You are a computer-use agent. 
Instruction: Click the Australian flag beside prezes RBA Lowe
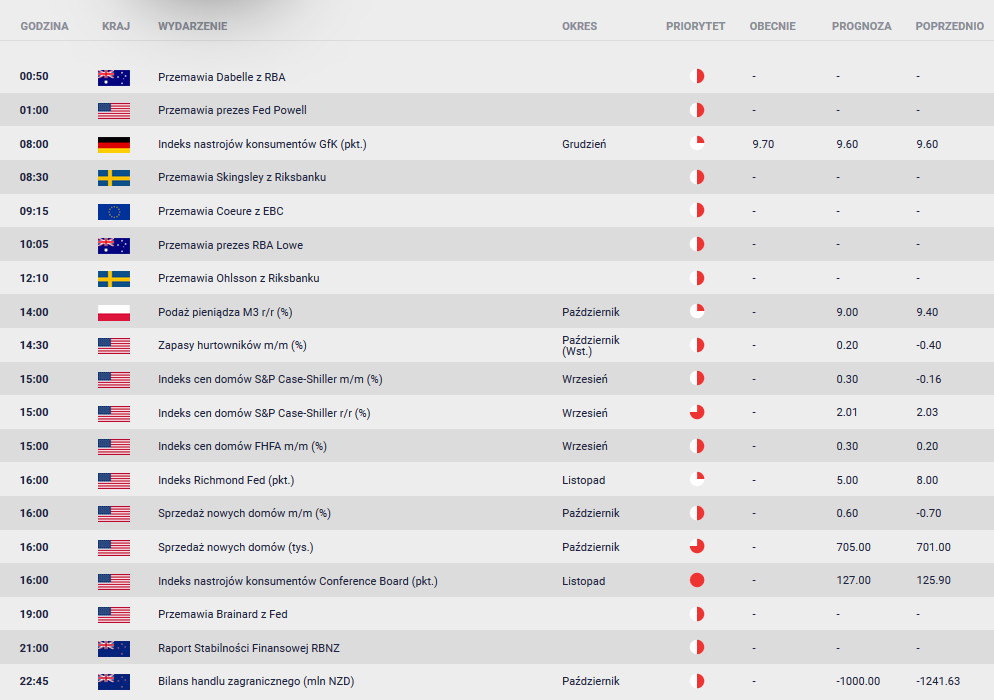click(113, 245)
